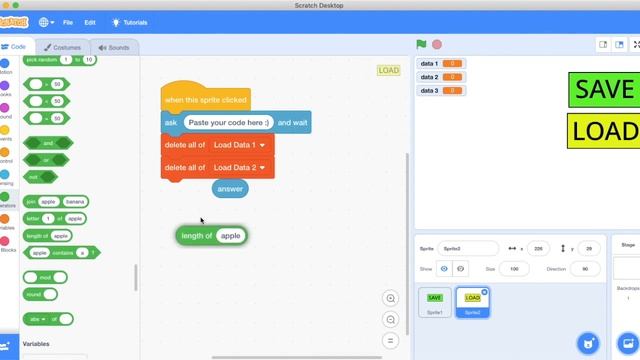Click the workspace horizontal scrollbar

tap(297, 358)
